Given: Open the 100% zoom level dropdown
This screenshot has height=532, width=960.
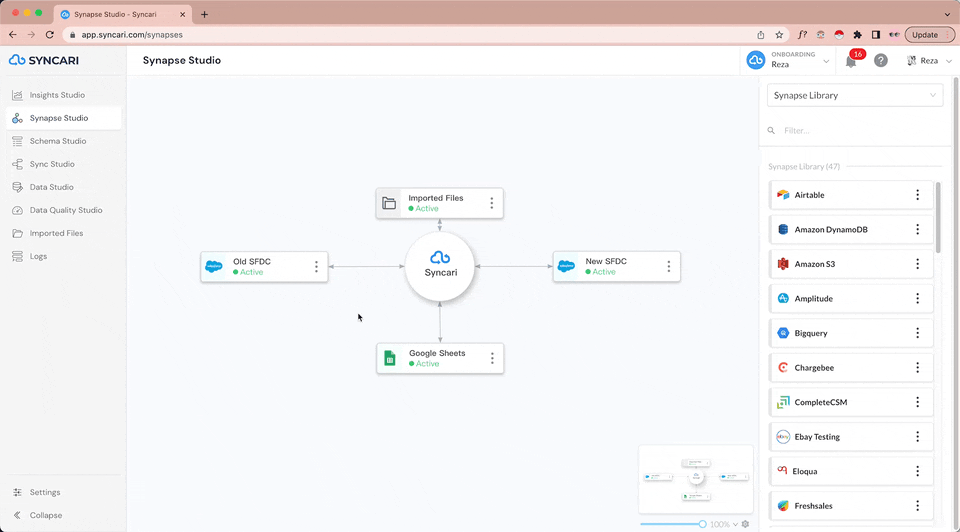Looking at the screenshot, I should pyautogui.click(x=724, y=525).
